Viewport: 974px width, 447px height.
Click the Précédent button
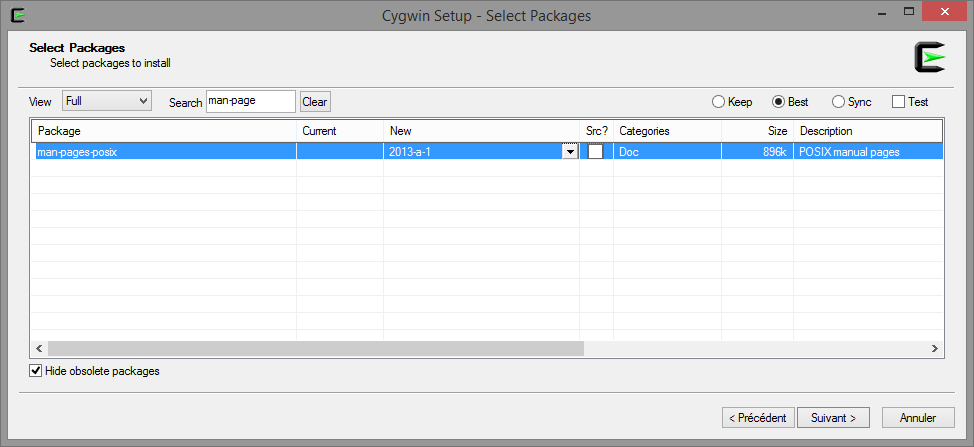tap(758, 418)
